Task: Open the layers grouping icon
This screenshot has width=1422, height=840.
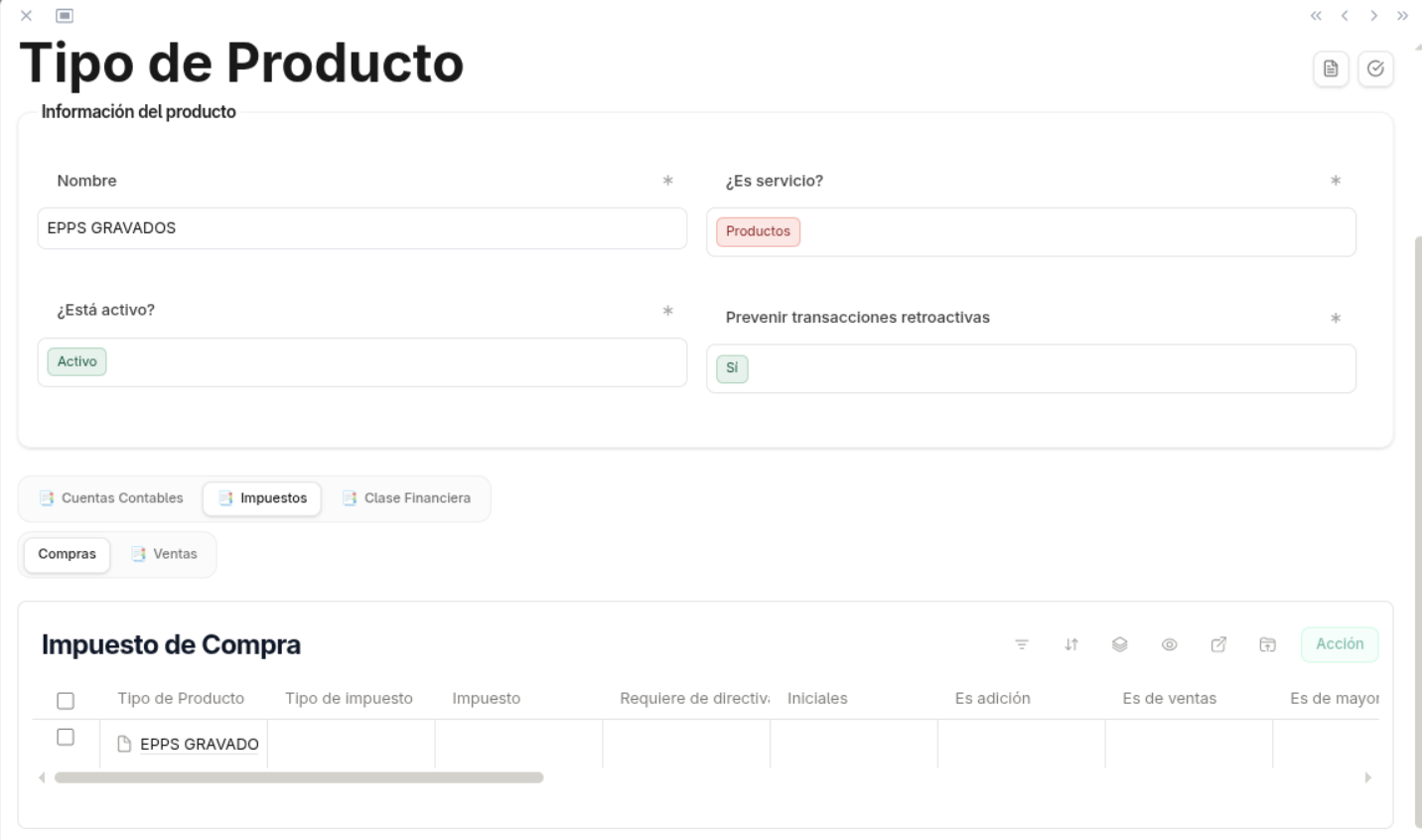Action: coord(1120,644)
